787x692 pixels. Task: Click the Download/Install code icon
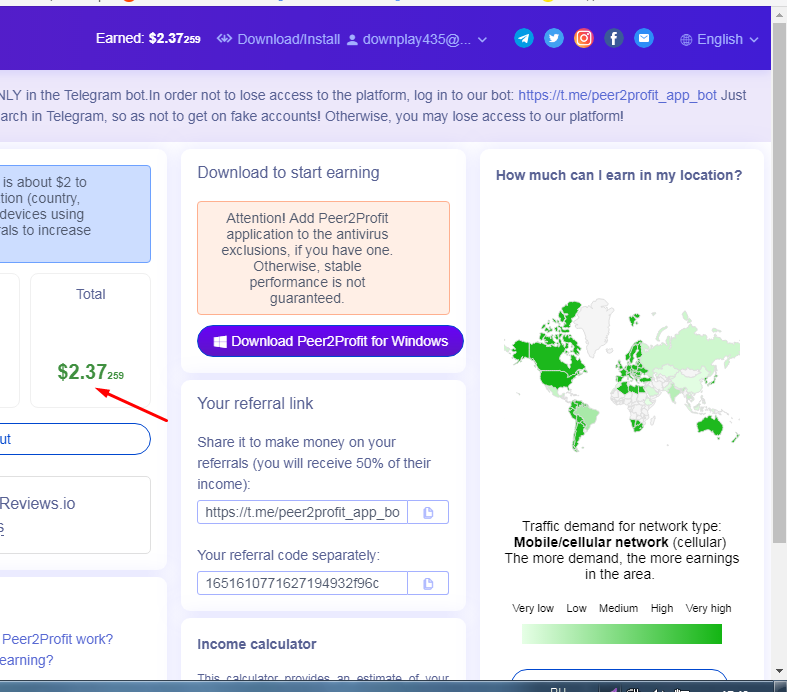pyautogui.click(x=224, y=39)
